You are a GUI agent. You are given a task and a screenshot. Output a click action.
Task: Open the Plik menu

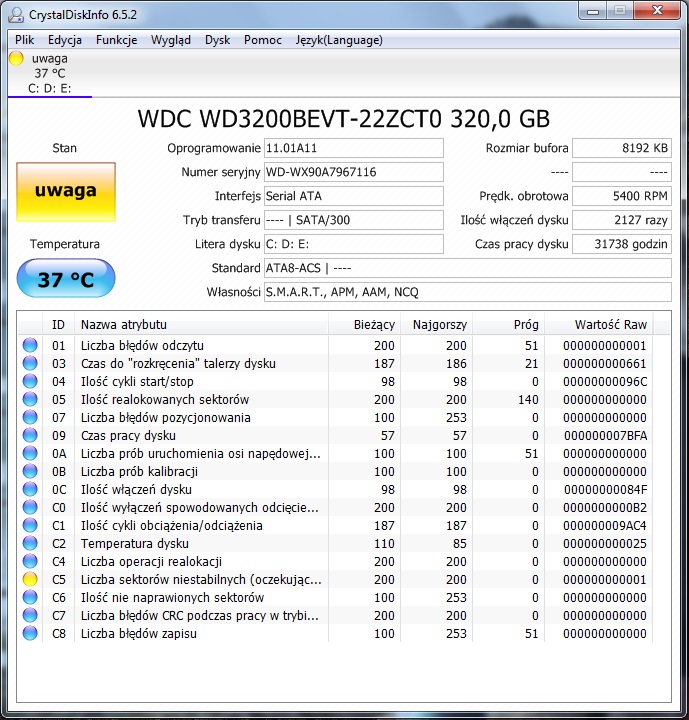pyautogui.click(x=24, y=40)
